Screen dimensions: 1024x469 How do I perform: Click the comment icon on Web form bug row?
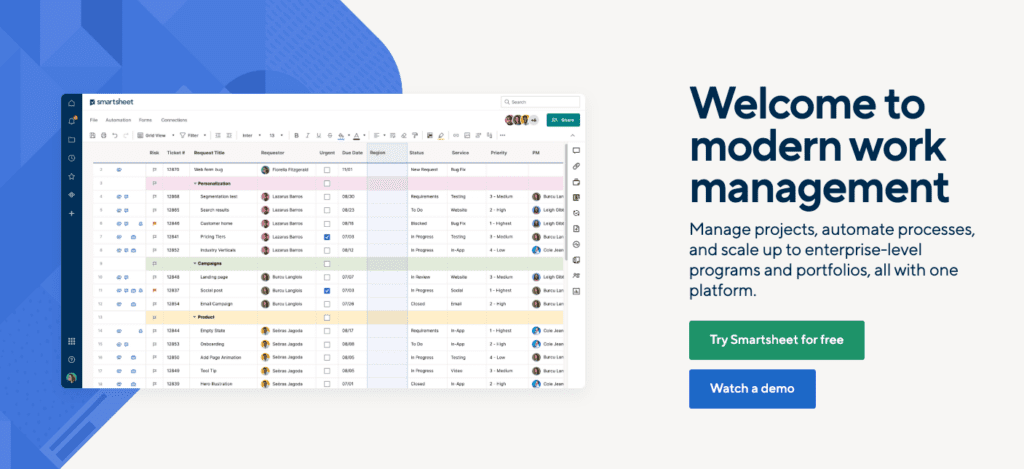tap(120, 170)
